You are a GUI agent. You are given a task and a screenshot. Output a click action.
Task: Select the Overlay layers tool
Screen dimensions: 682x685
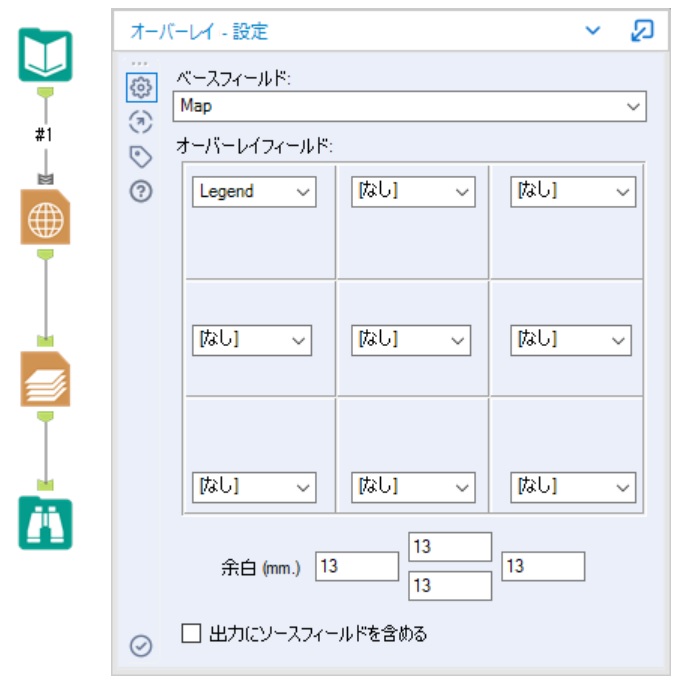(45, 379)
